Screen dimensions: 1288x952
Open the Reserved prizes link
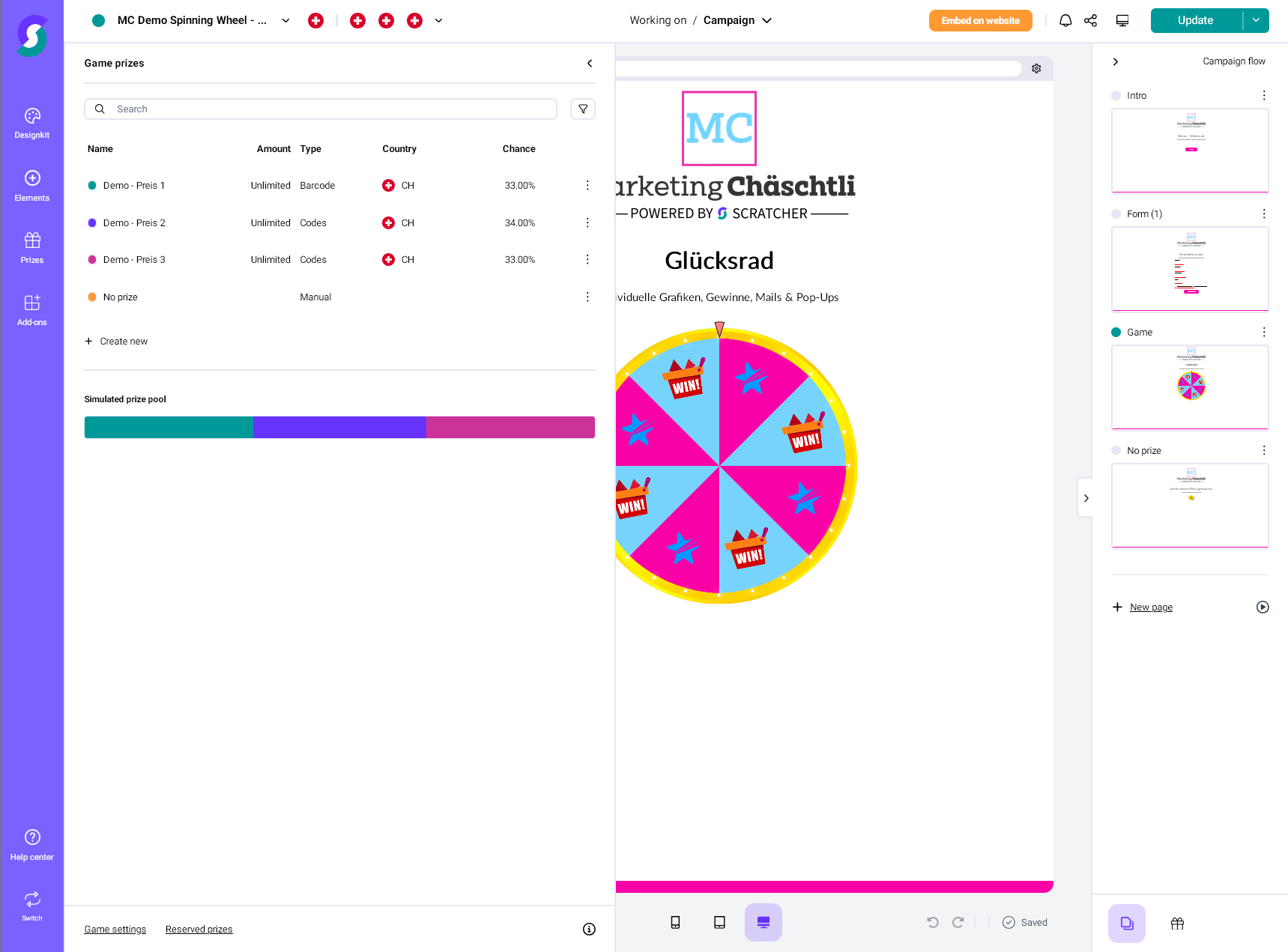199,929
